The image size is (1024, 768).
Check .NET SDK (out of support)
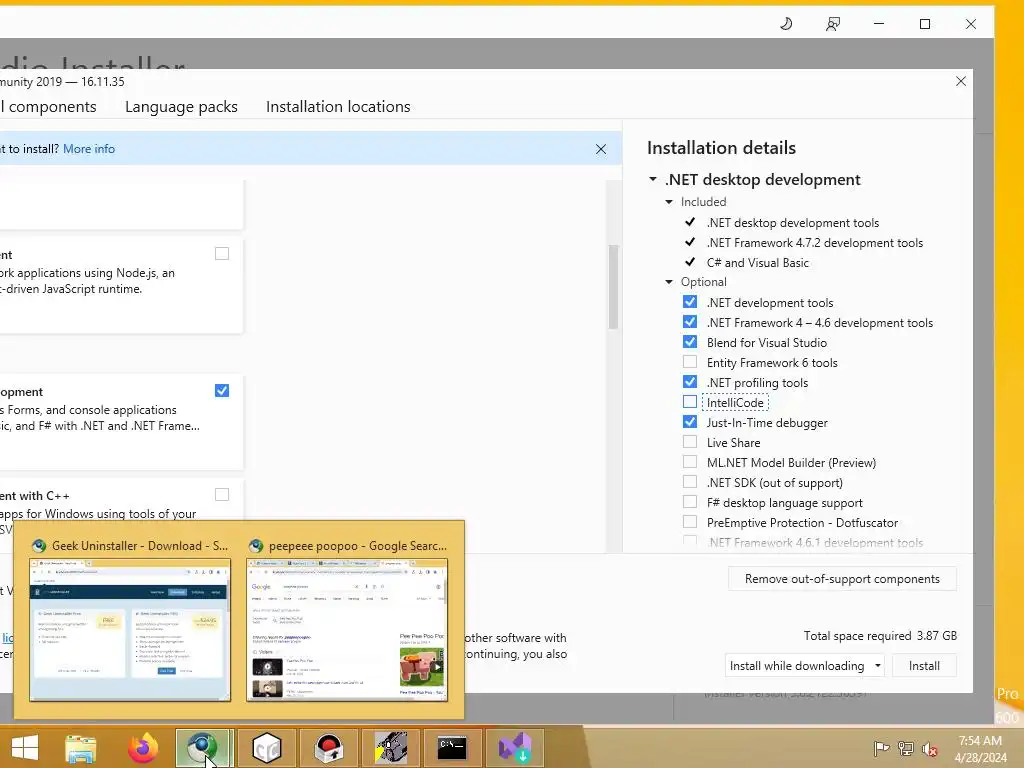690,482
